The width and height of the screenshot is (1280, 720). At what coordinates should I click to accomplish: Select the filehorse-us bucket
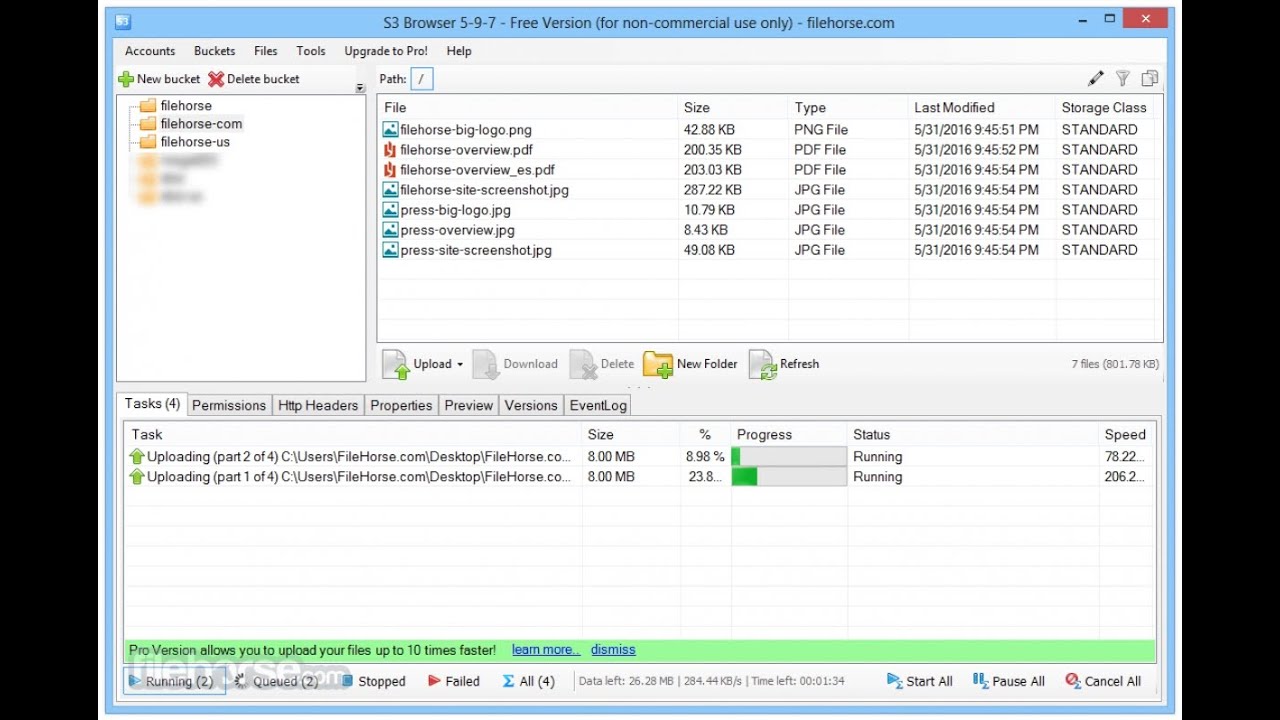pyautogui.click(x=195, y=142)
